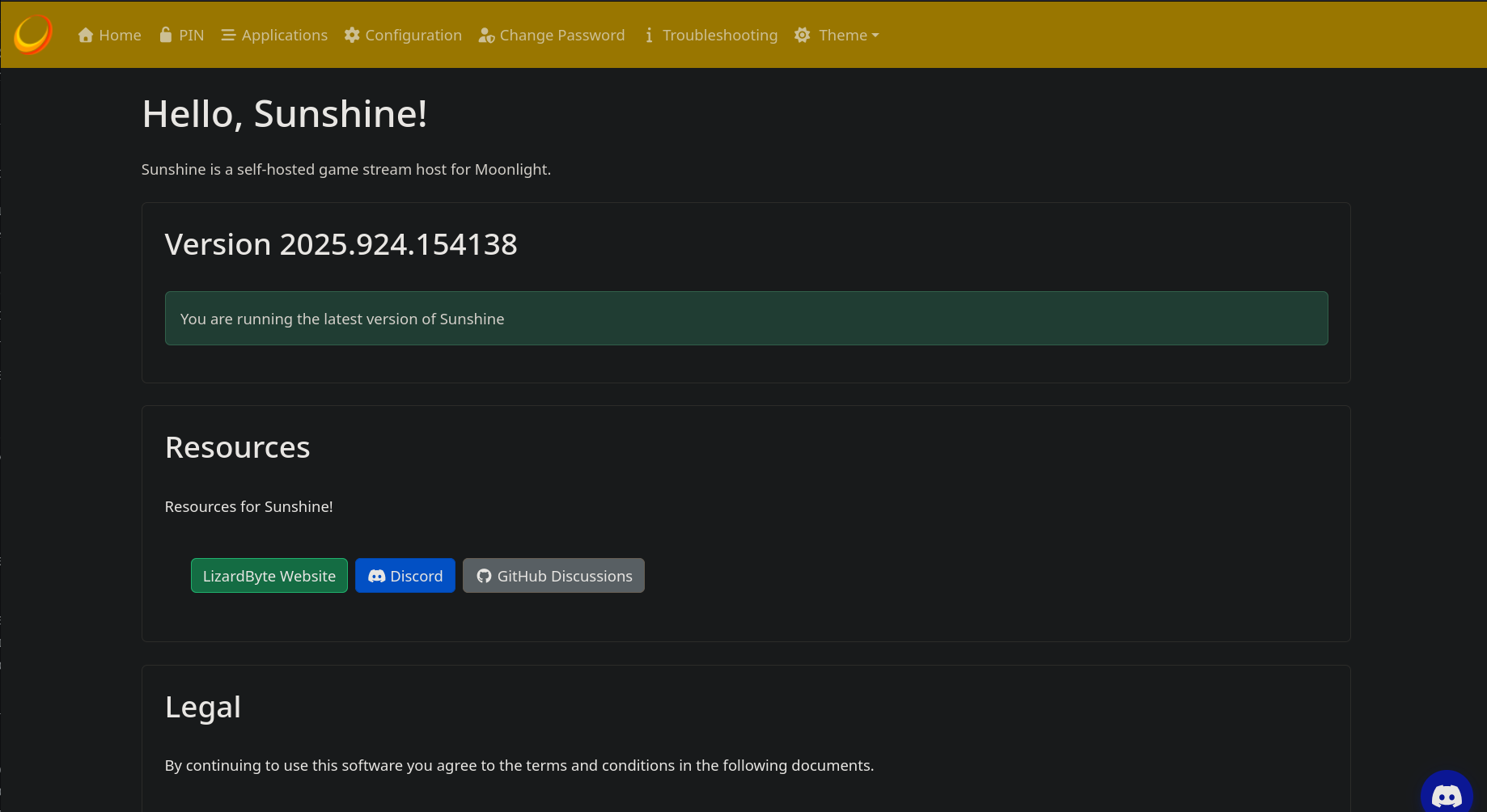
Task: Click the Discord resource button
Action: click(x=405, y=576)
